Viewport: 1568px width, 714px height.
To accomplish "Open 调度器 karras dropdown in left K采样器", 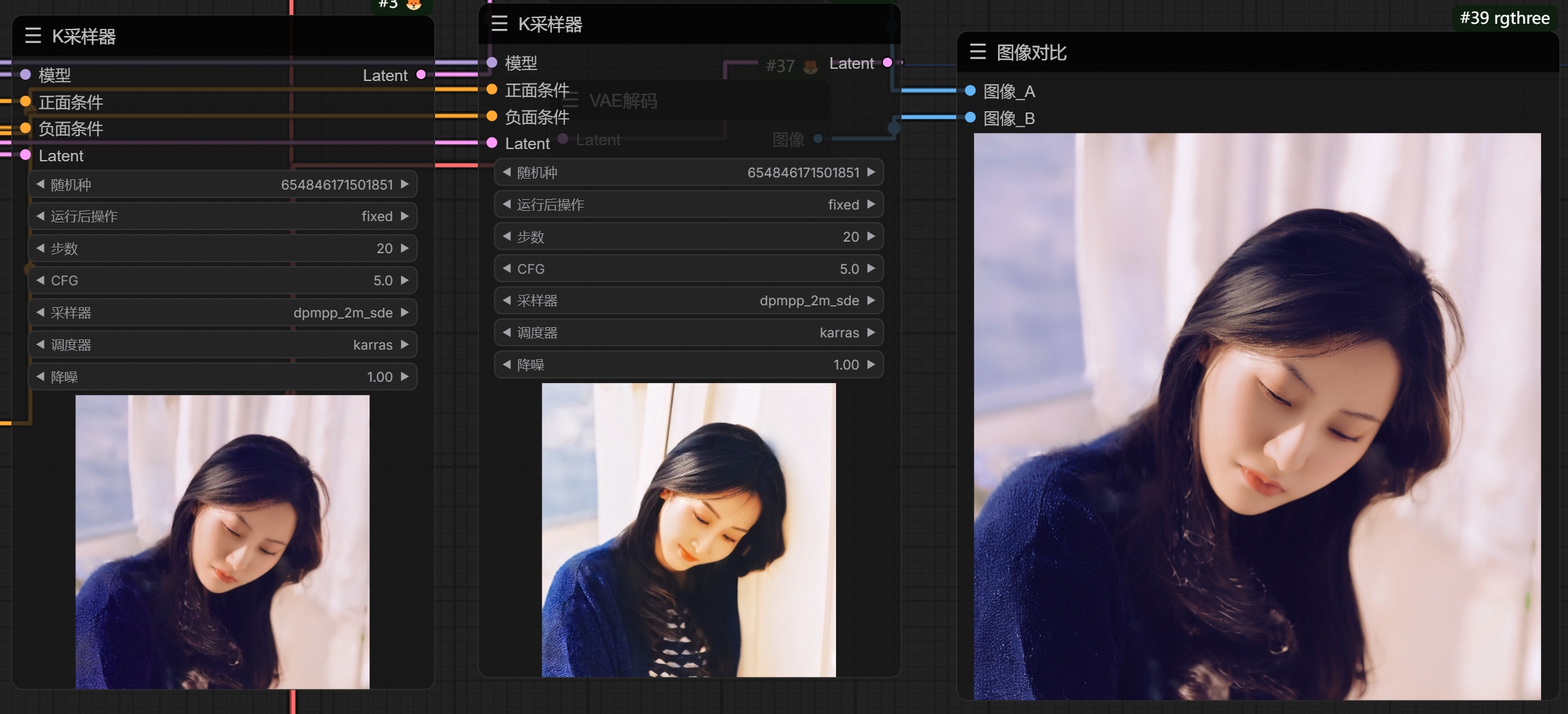I will click(x=223, y=344).
